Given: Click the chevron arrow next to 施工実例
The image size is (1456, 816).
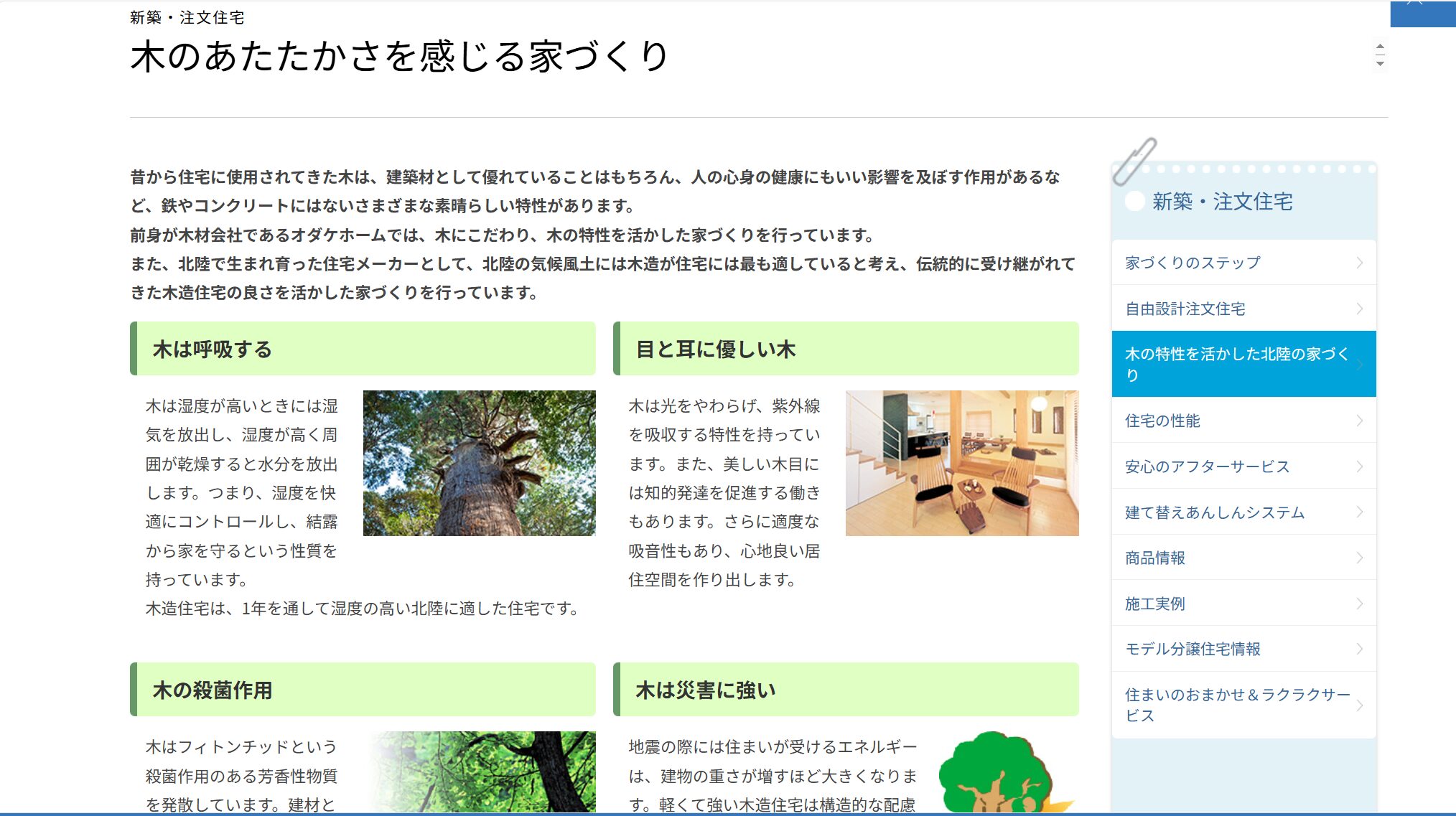Looking at the screenshot, I should pyautogui.click(x=1359, y=604).
